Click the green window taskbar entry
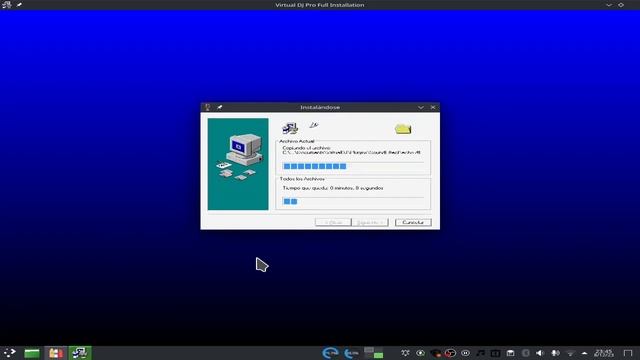This screenshot has width=640, height=360. (x=32, y=353)
